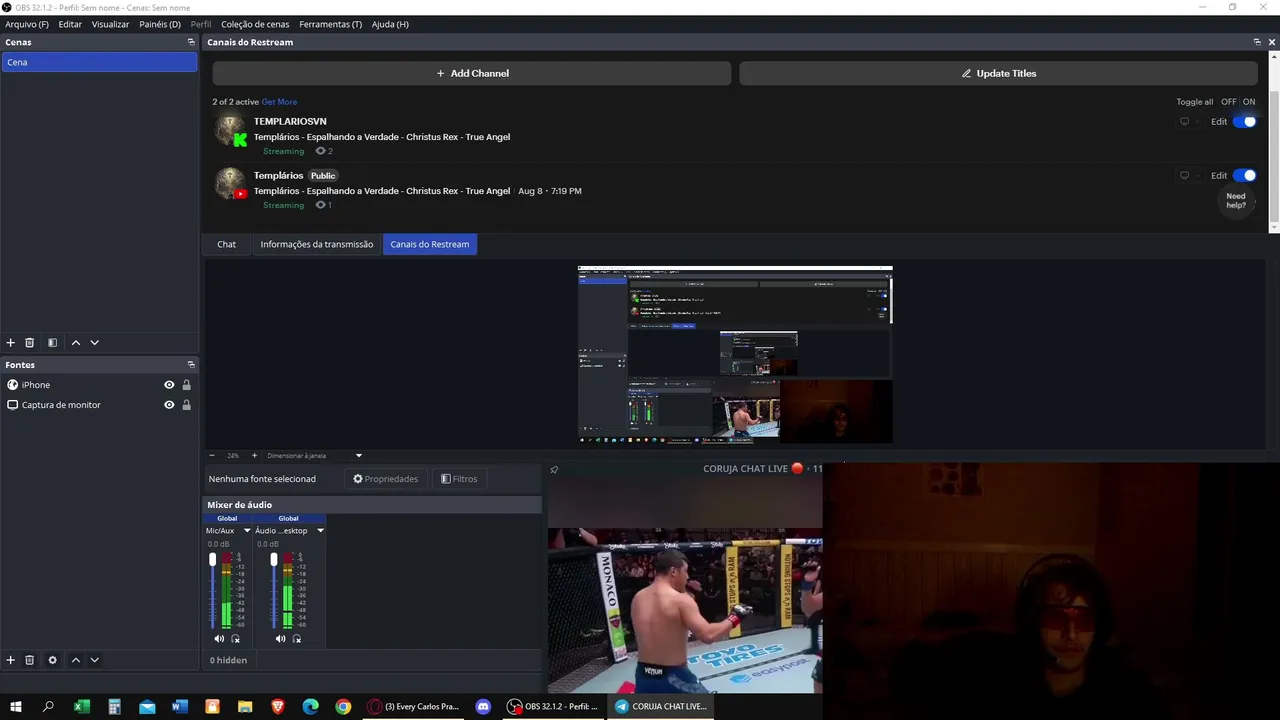
Task: Mute the Mic/Aux speaker icon
Action: pyautogui.click(x=219, y=638)
